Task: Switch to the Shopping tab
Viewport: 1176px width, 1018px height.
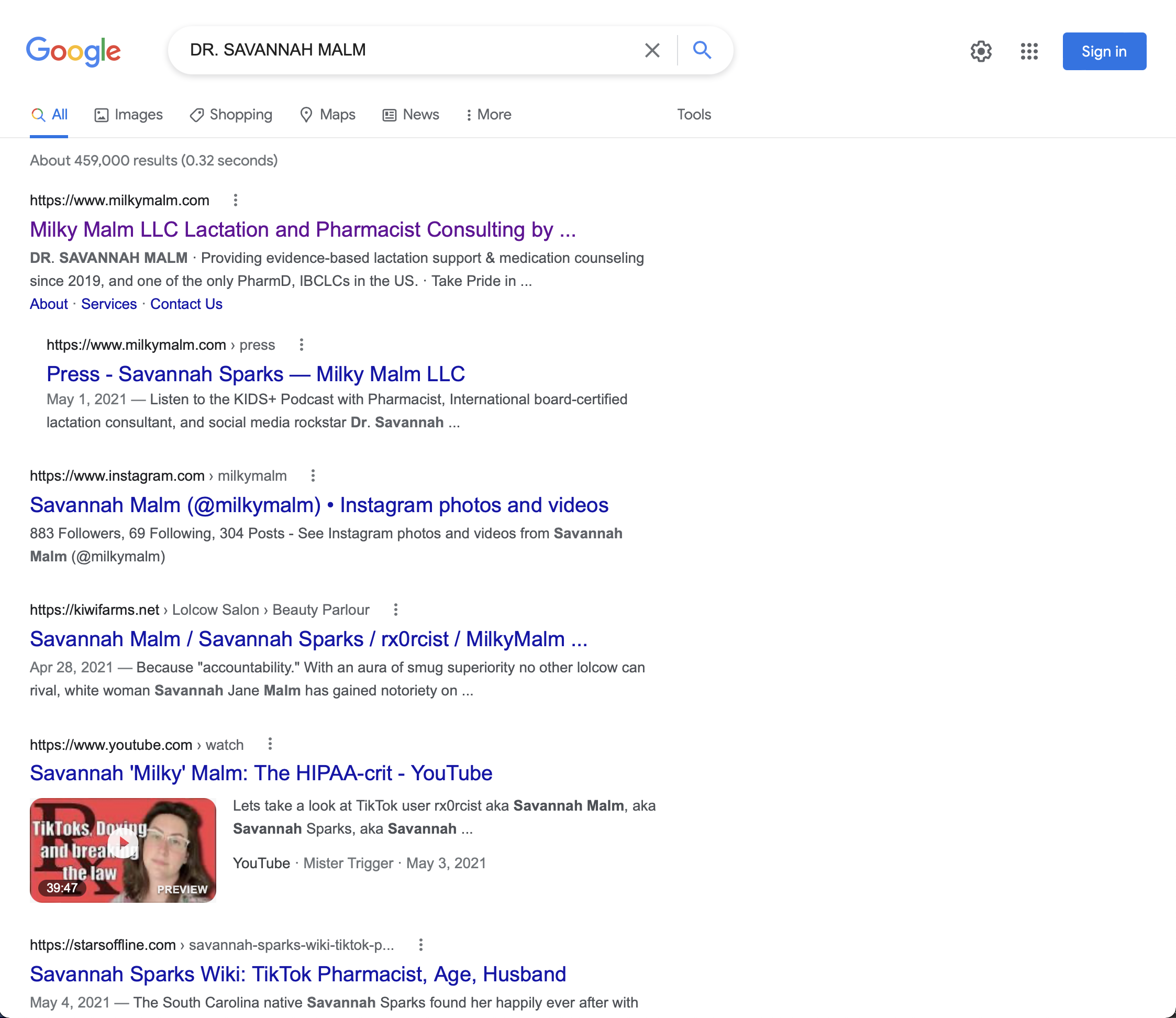Action: click(231, 115)
